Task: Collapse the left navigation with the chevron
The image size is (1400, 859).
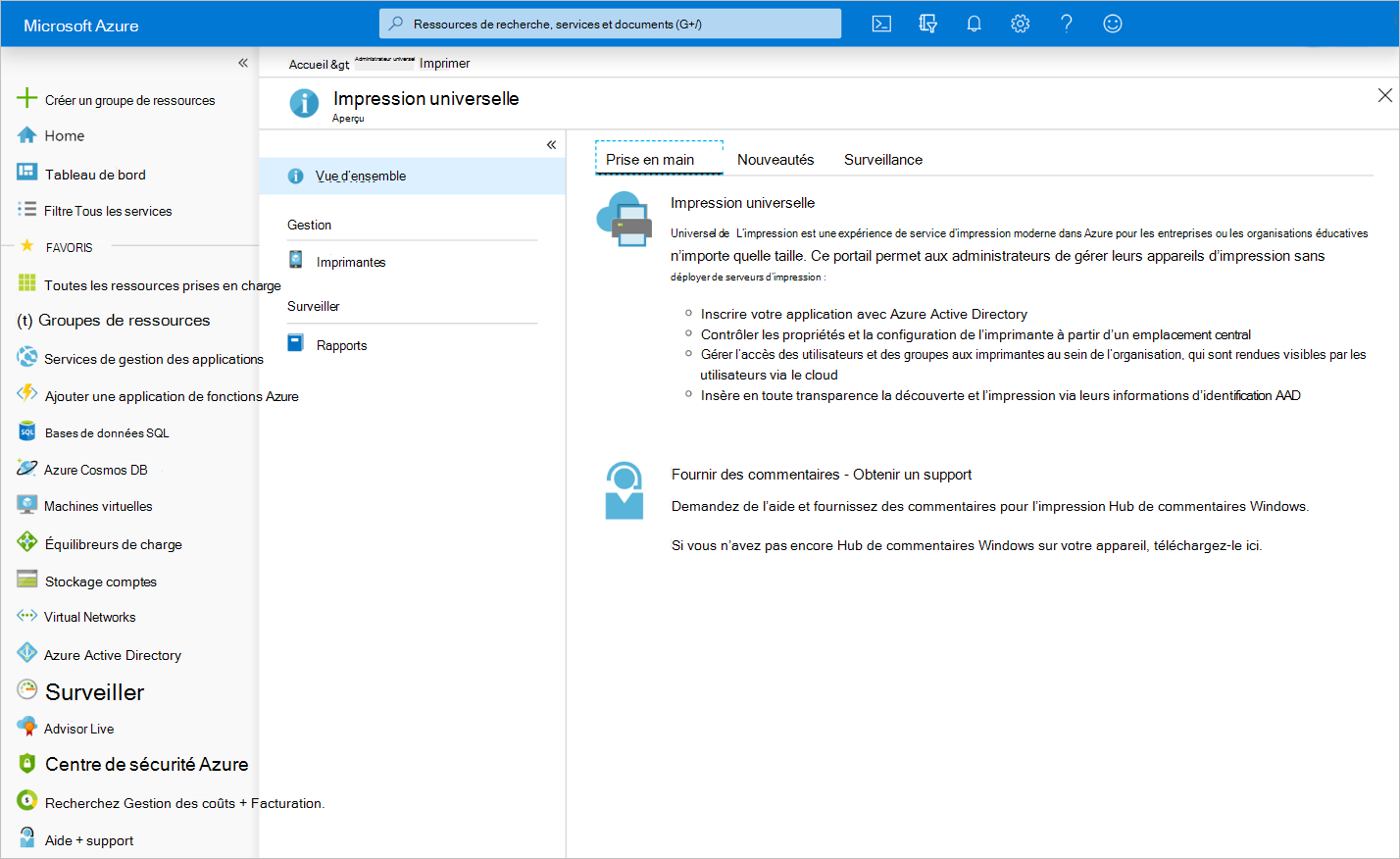Action: tap(243, 62)
